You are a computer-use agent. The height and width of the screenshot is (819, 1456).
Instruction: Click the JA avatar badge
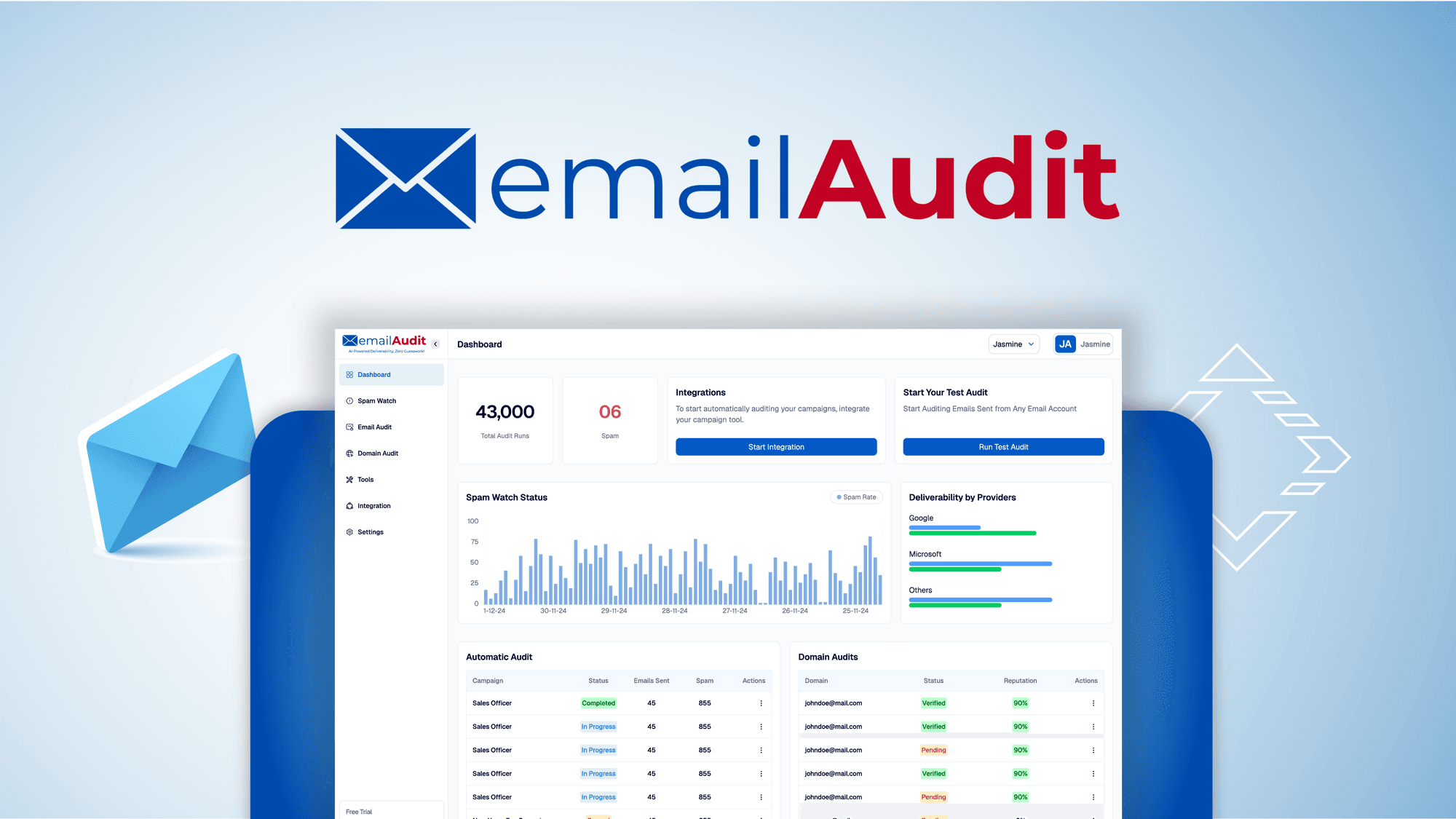click(x=1065, y=344)
